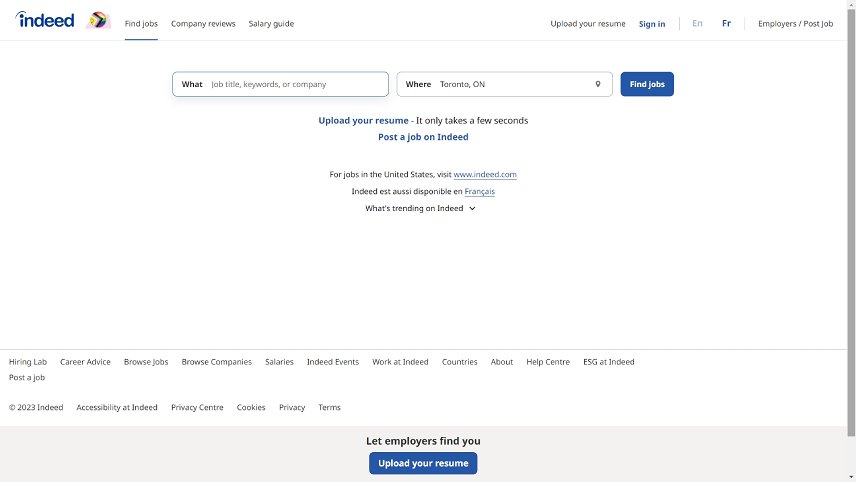Click Post a job footer link
The image size is (856, 482).
point(27,378)
